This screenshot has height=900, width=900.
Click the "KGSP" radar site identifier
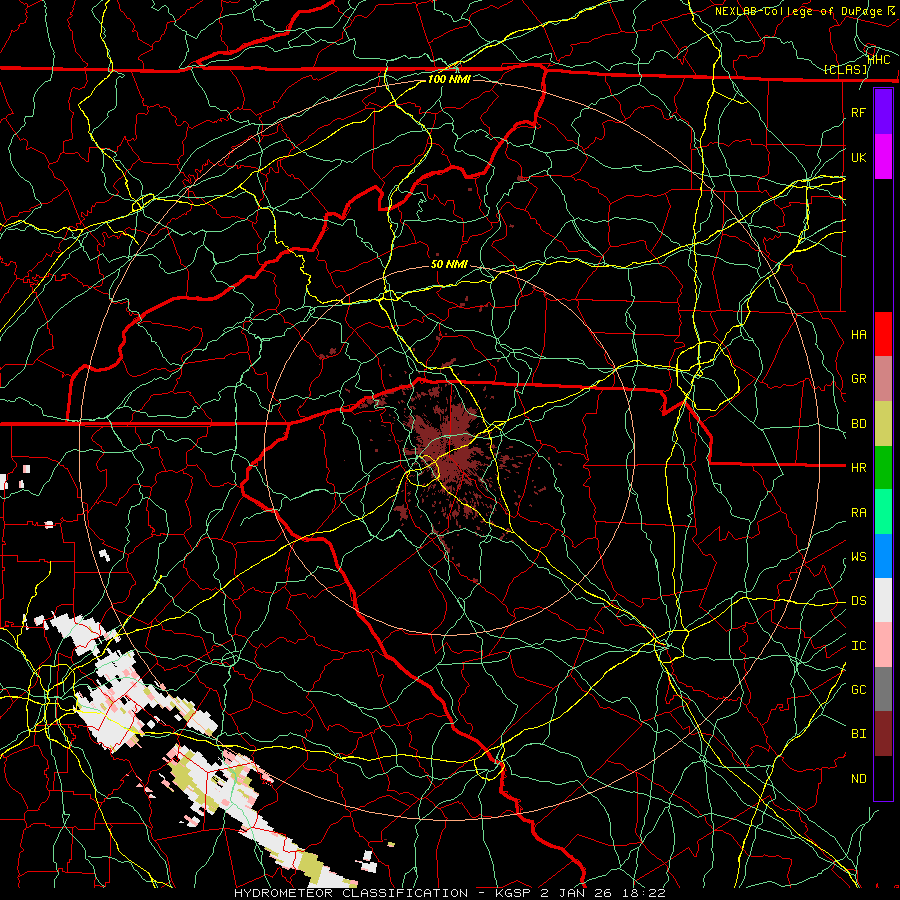click(514, 893)
